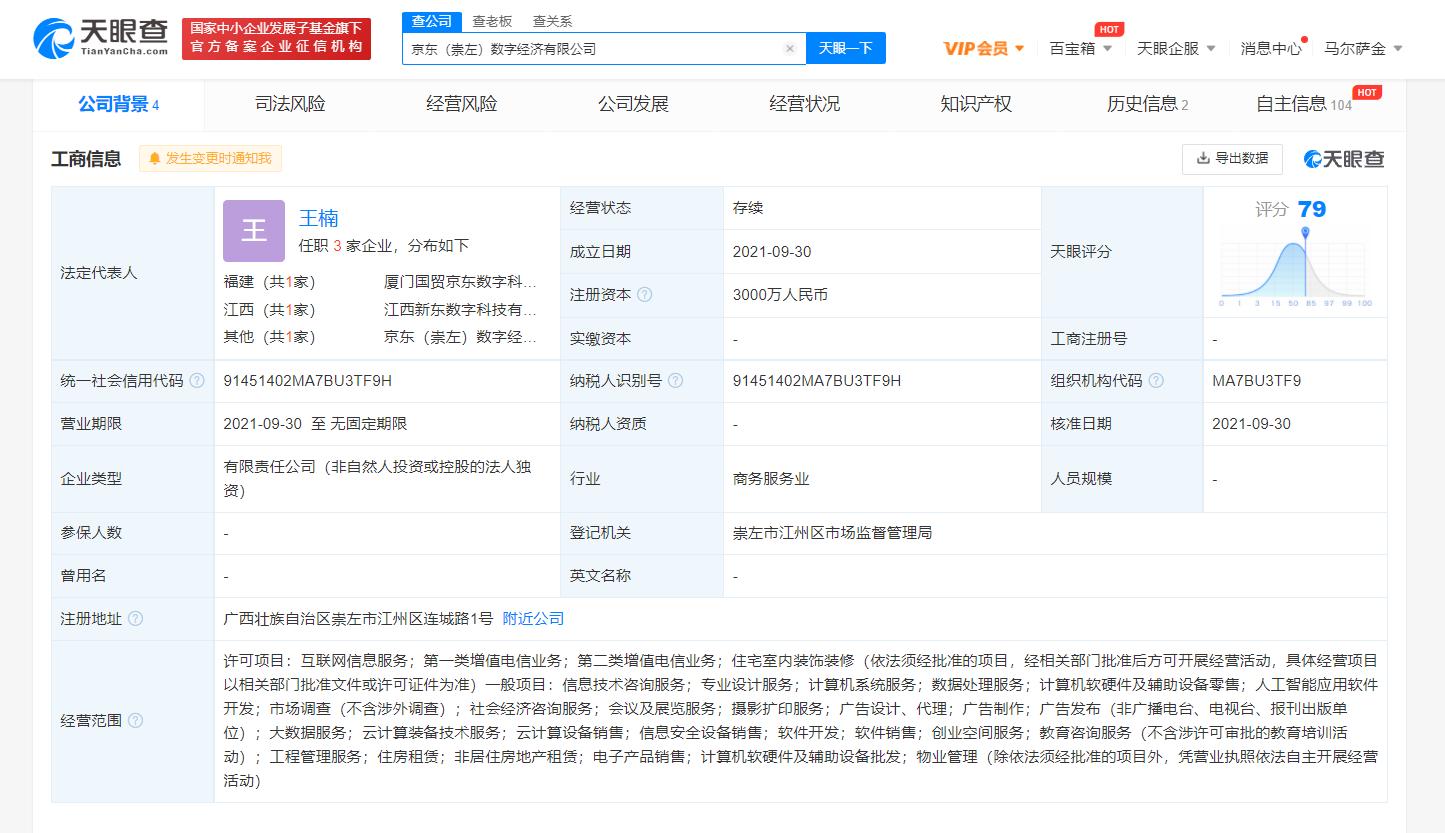Screen dimensions: 1445x833
Task: Click help icon beside 经营范围
Action: (136, 721)
